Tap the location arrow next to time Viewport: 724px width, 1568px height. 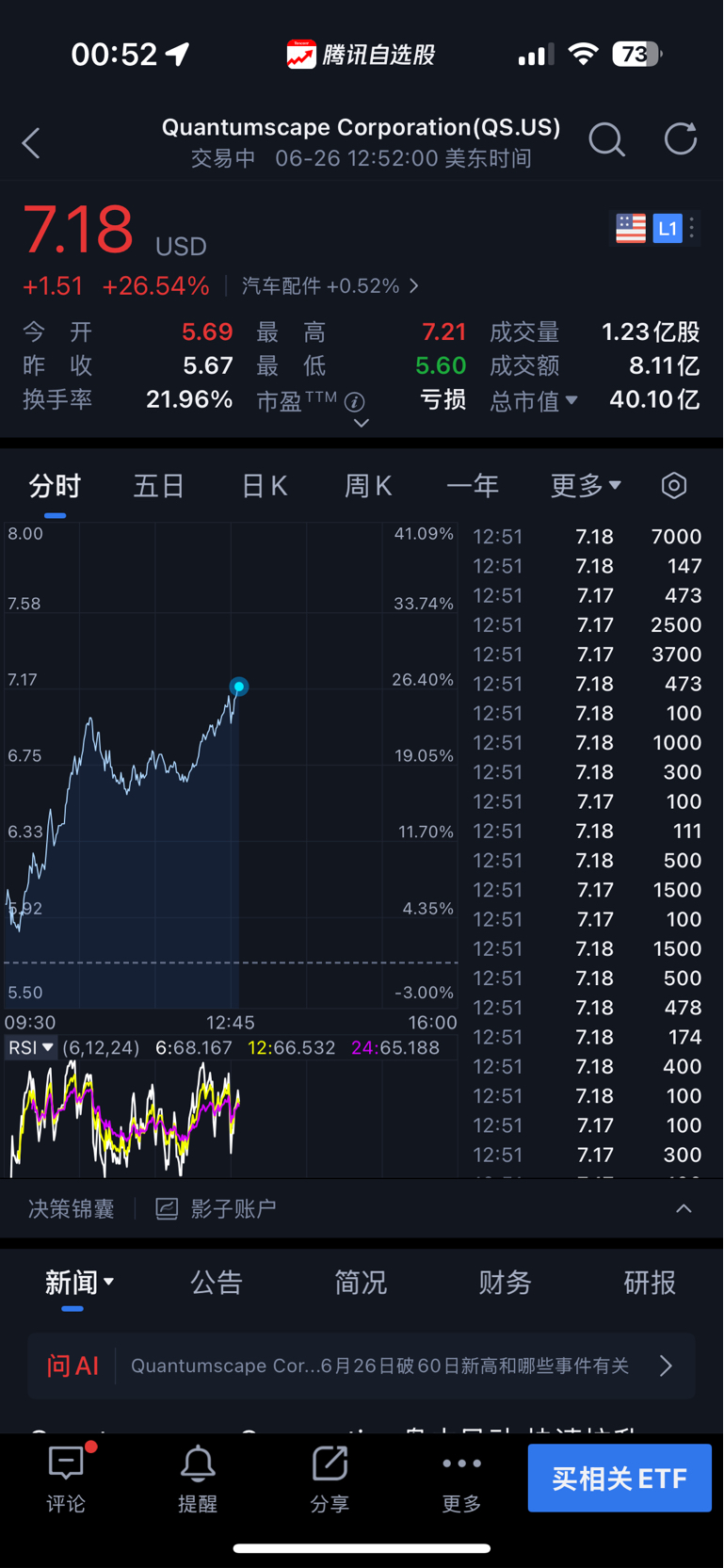pyautogui.click(x=177, y=55)
